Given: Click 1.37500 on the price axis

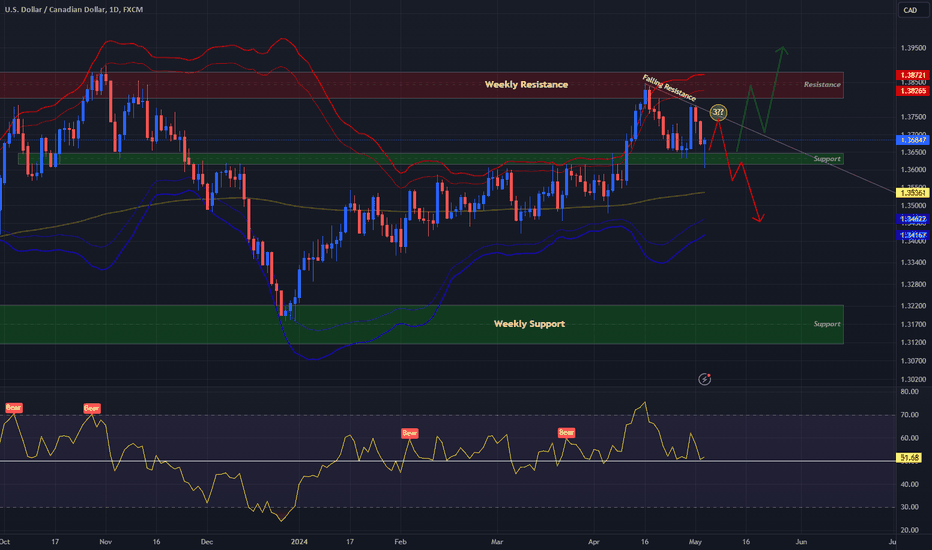Looking at the screenshot, I should tap(913, 117).
